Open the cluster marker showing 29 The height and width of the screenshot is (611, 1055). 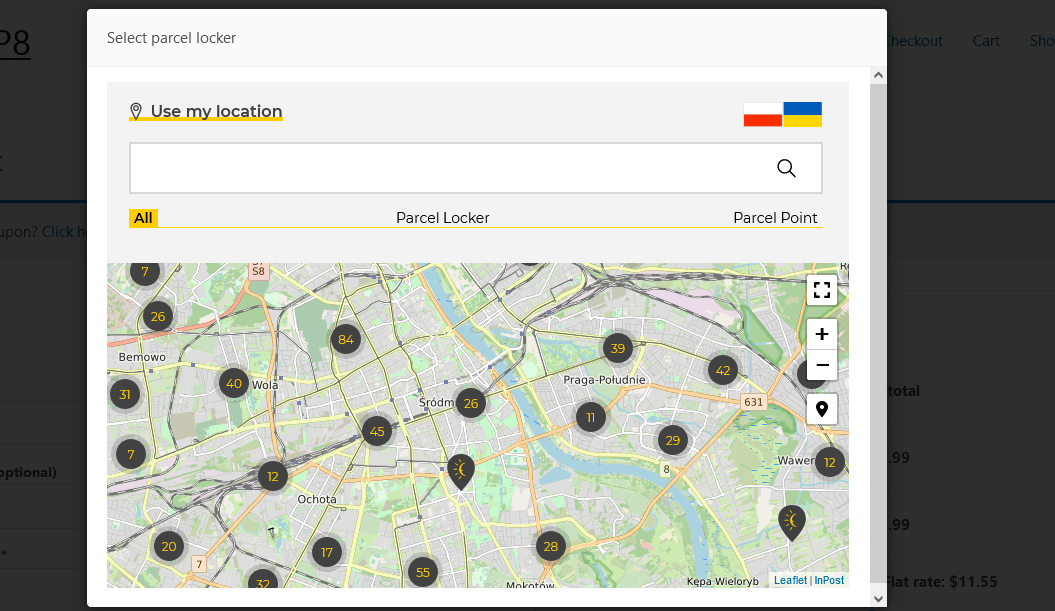tap(672, 440)
